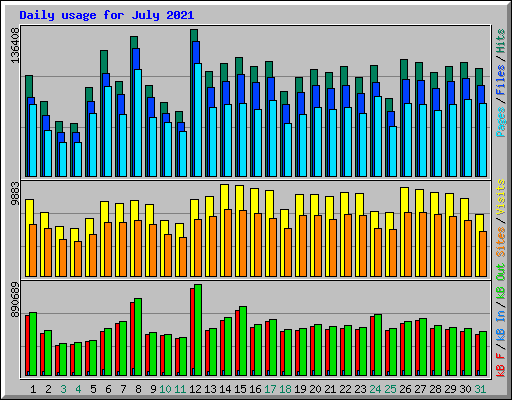Select day label 29 on the x-axis
Screen dimensions: 512x400
tap(450, 389)
